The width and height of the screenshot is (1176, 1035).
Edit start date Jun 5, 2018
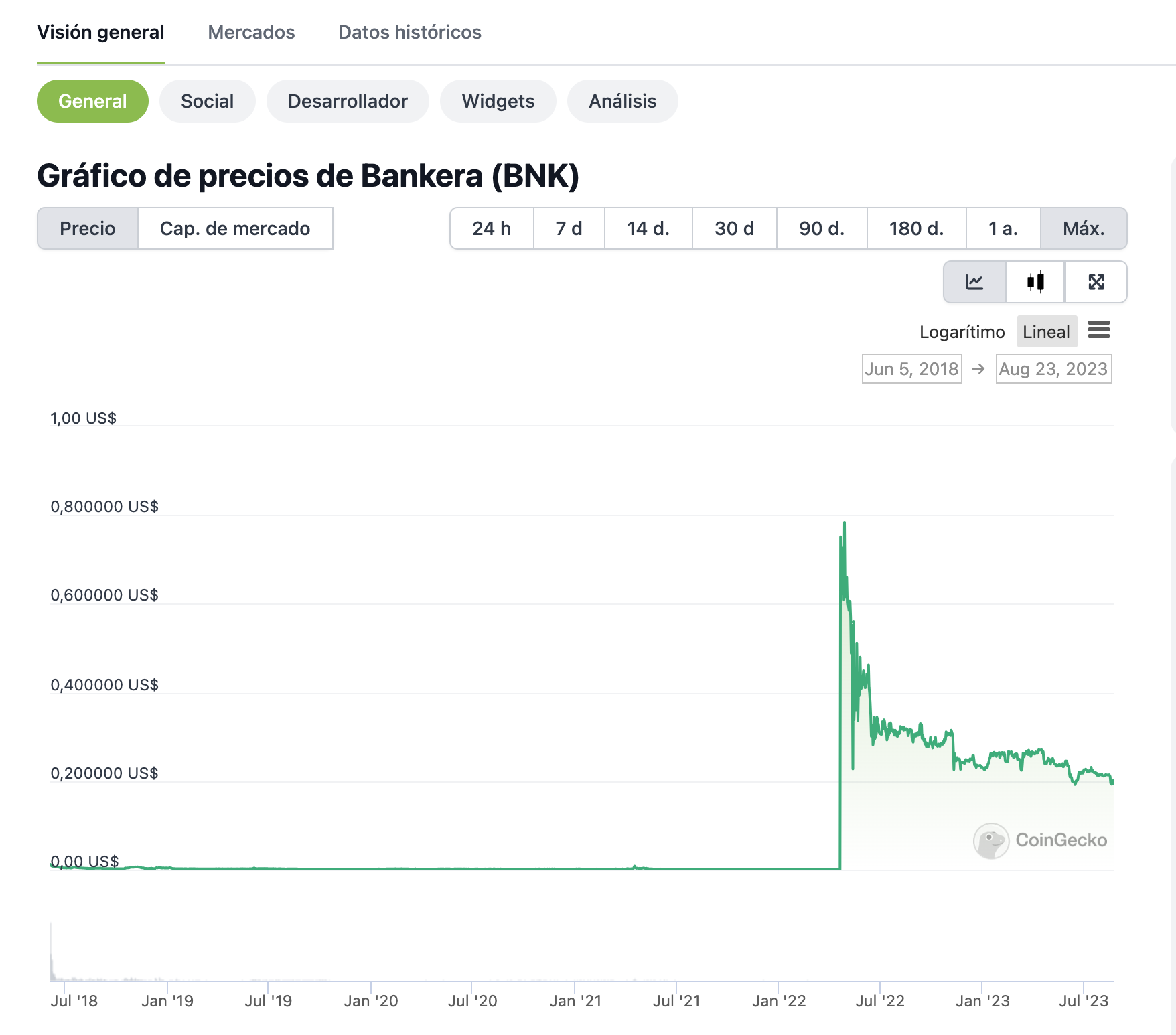coord(911,369)
